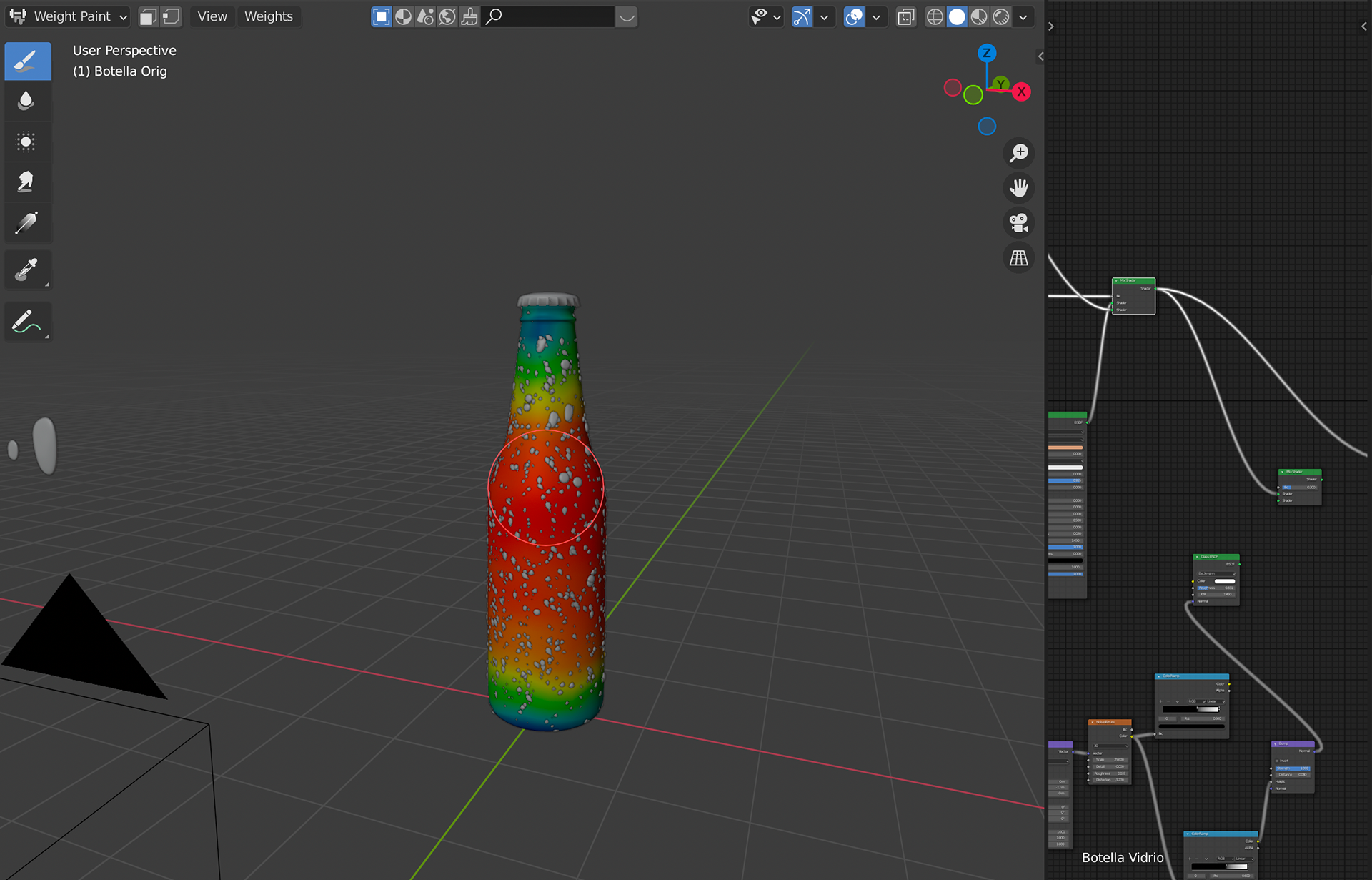Click the globe World filter icon
Viewport: 1372px width, 880px height.
[447, 16]
